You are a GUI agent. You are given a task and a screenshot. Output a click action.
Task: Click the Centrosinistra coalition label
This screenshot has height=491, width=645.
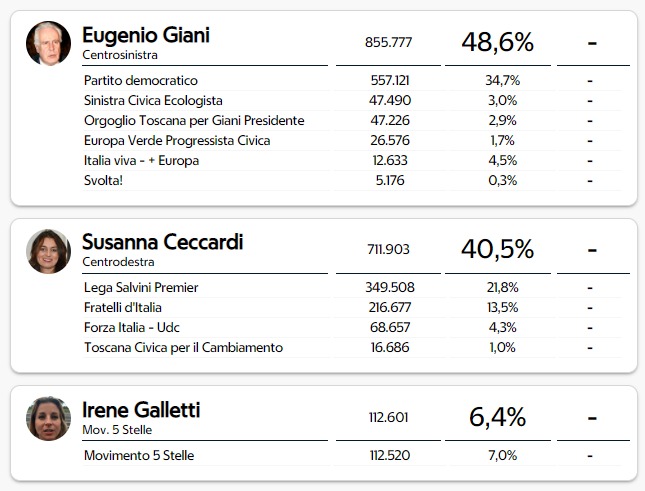(120, 55)
